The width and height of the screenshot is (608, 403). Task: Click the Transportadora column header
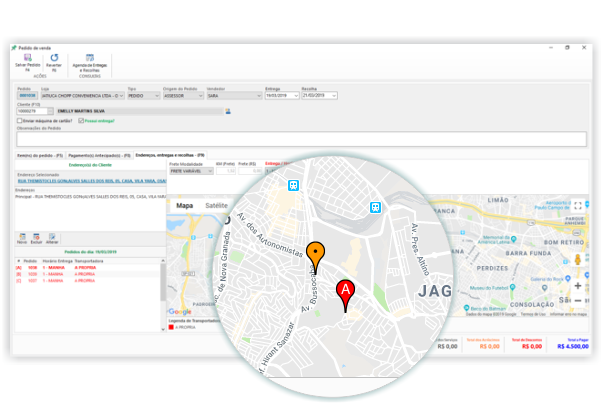(x=89, y=261)
